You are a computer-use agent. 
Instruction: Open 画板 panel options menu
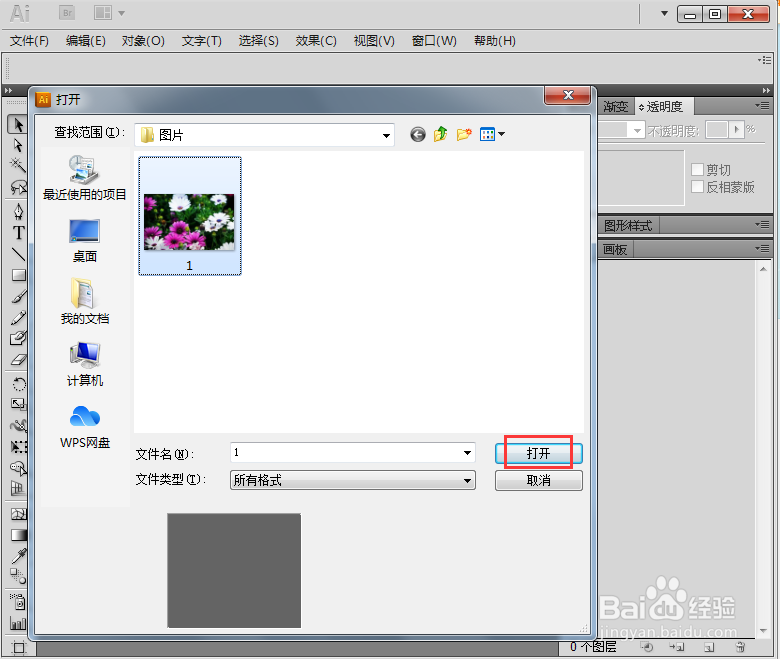coord(762,248)
